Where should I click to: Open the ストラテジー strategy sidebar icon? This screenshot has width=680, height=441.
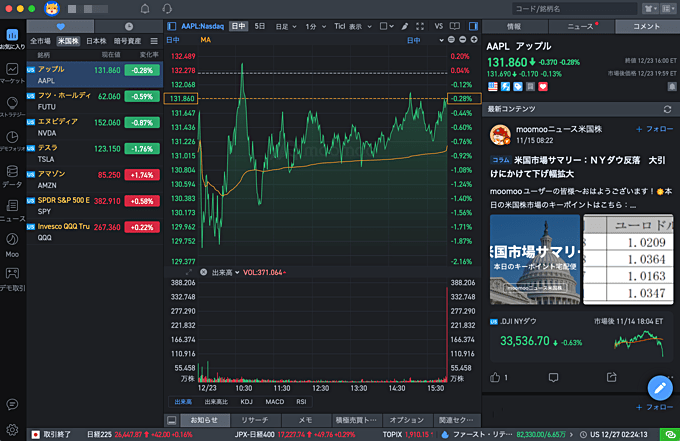(x=12, y=107)
